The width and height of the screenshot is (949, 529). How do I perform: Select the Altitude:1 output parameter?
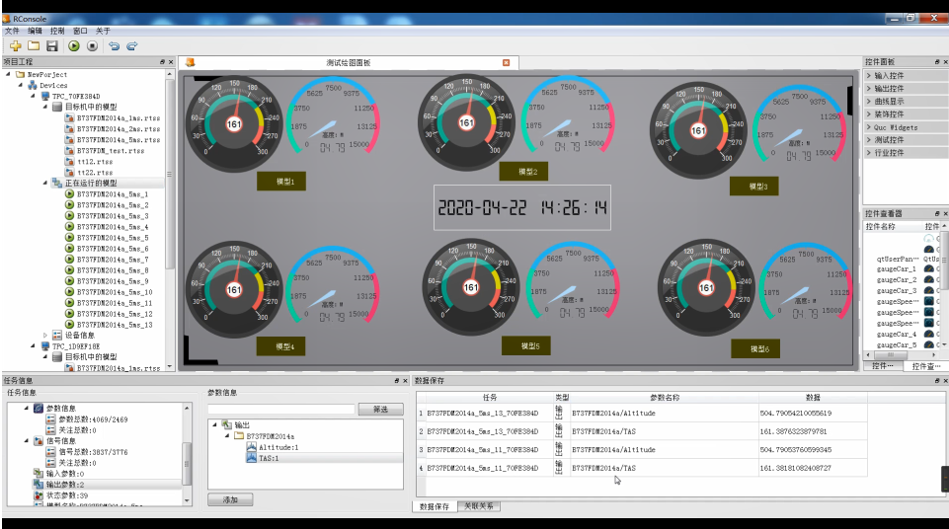point(279,447)
